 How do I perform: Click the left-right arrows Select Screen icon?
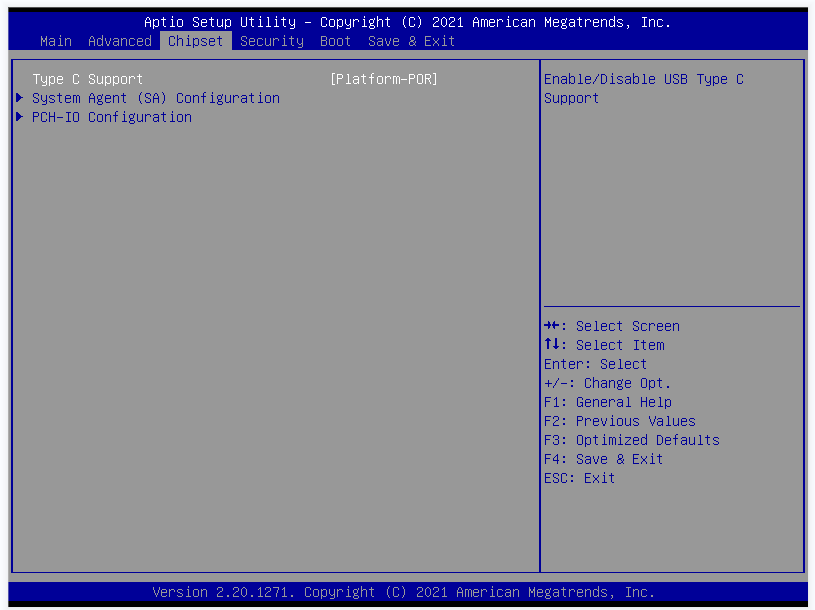click(x=553, y=326)
